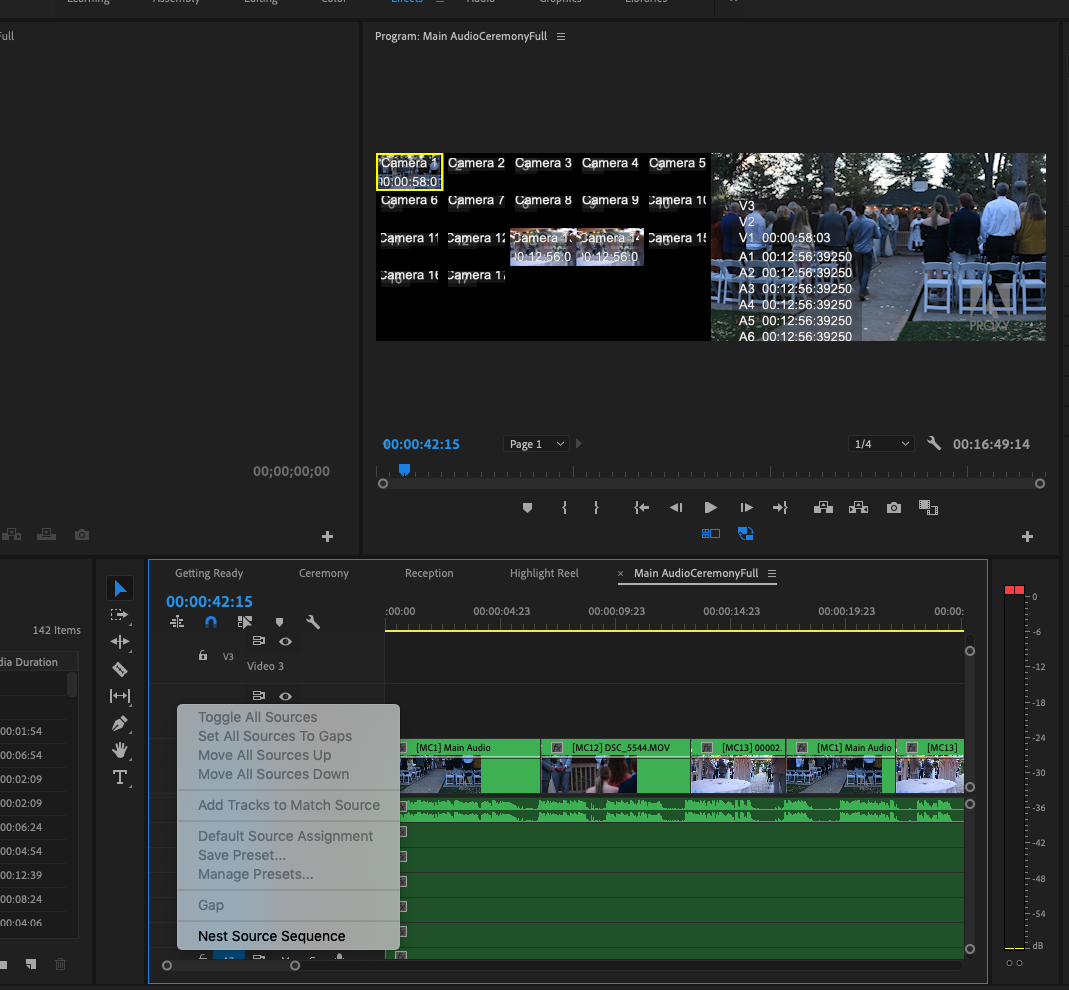Select the Razor tool in the toolbar
Viewport: 1069px width, 990px height.
pyautogui.click(x=120, y=669)
